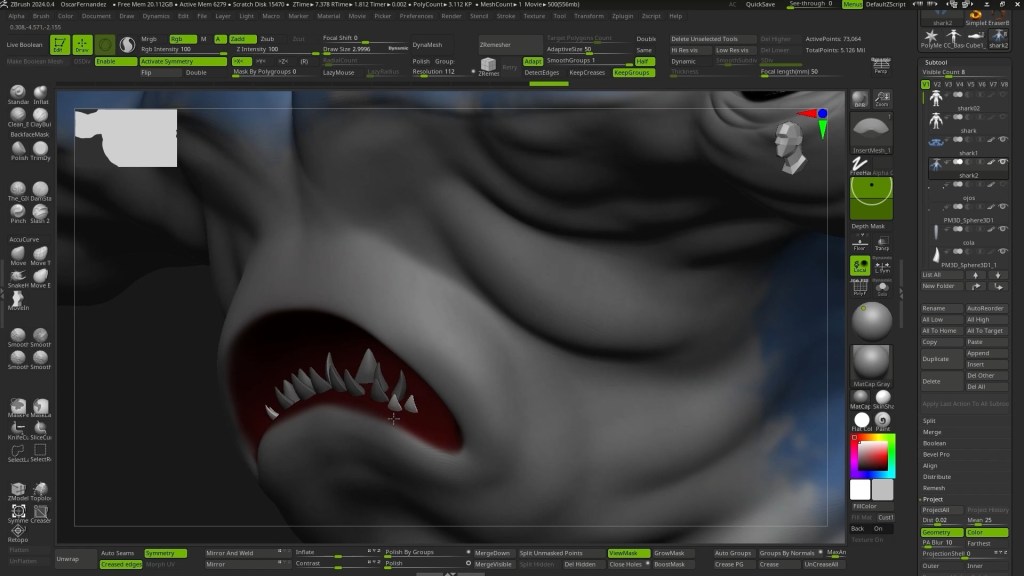Select the Topology brush
The image size is (1024, 576).
(x=40, y=491)
